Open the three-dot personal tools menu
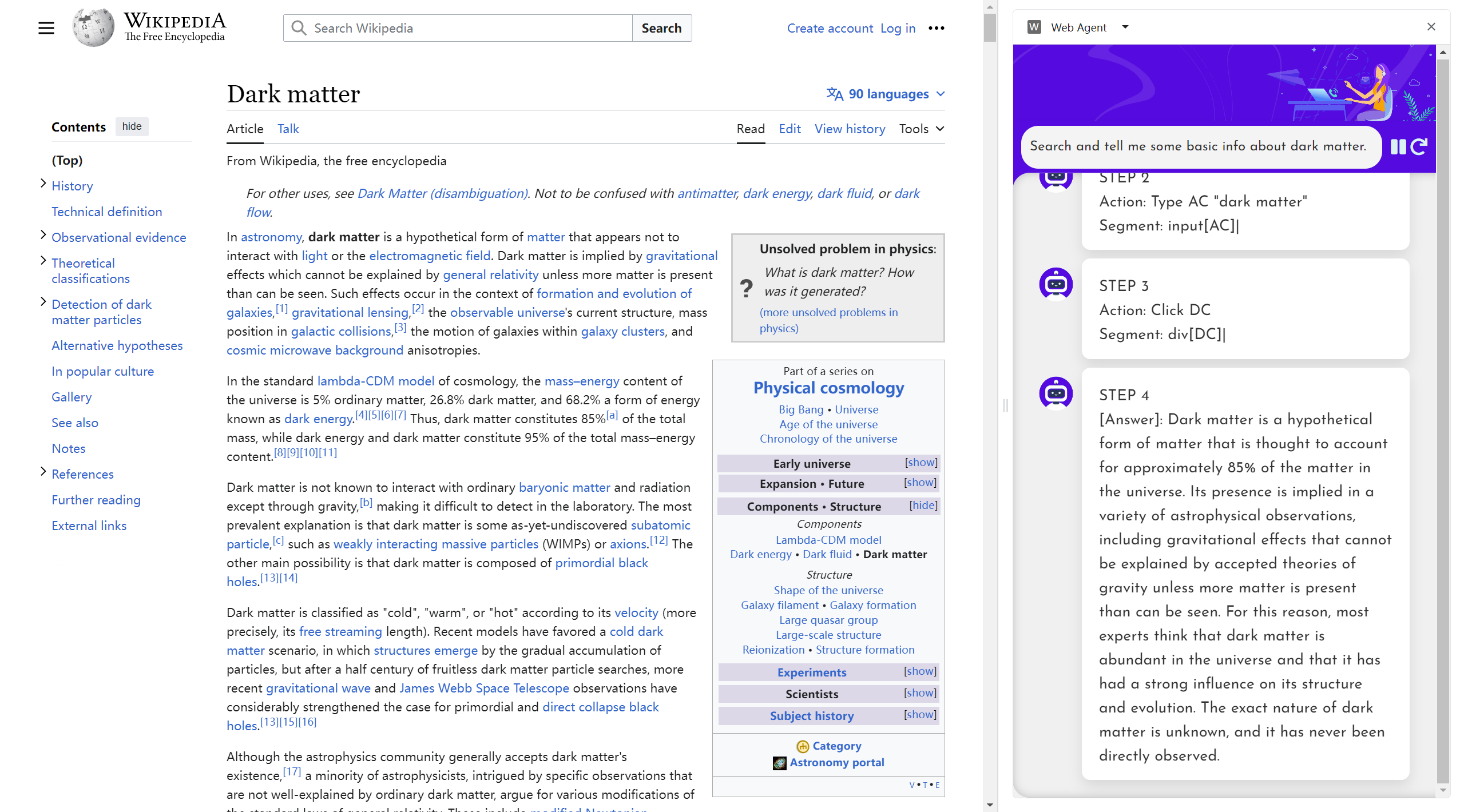This screenshot has height=812, width=1464. tap(936, 28)
